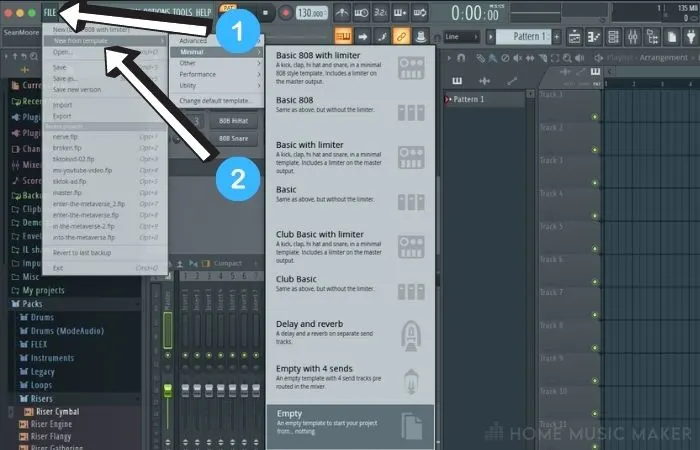Image resolution: width=700 pixels, height=450 pixels.
Task: Mute Track 7 with its green dot
Action: pos(595,315)
